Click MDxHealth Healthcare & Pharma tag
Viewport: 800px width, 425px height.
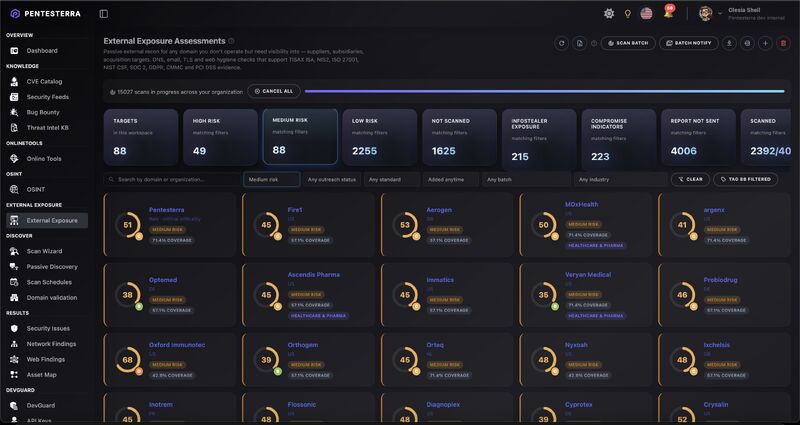click(595, 245)
